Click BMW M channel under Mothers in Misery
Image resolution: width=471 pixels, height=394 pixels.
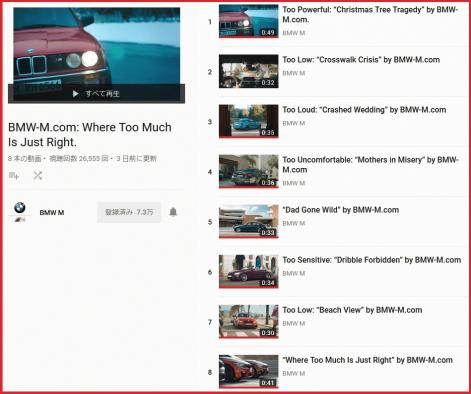coord(294,183)
